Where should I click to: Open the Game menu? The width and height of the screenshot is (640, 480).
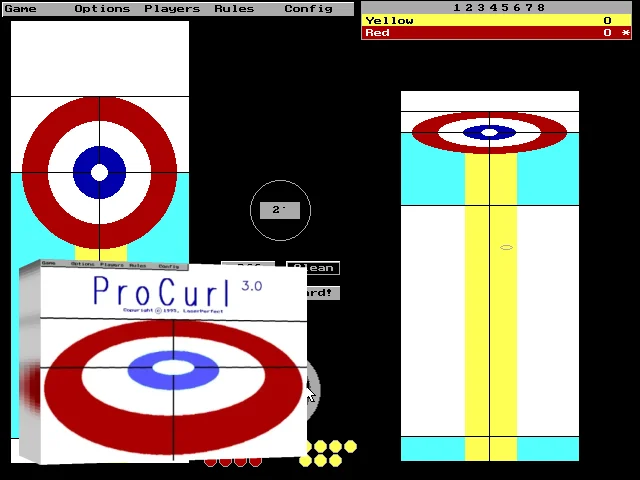tap(20, 9)
